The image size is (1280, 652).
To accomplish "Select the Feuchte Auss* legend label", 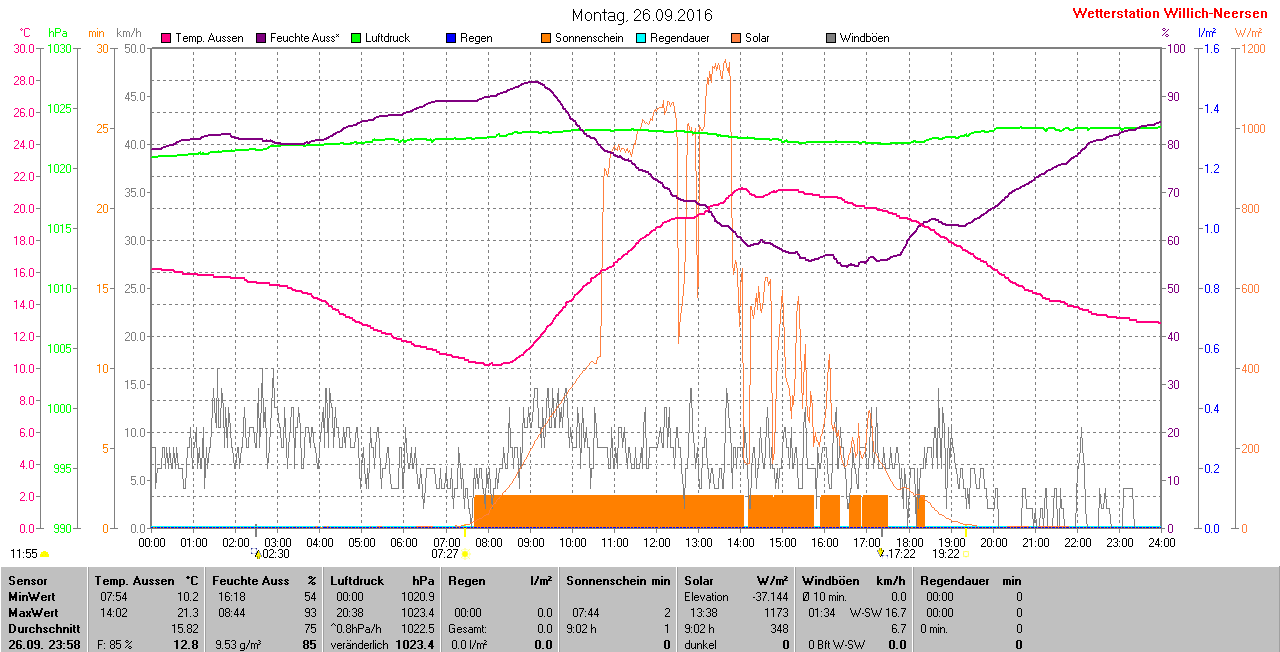I will 305,38.
